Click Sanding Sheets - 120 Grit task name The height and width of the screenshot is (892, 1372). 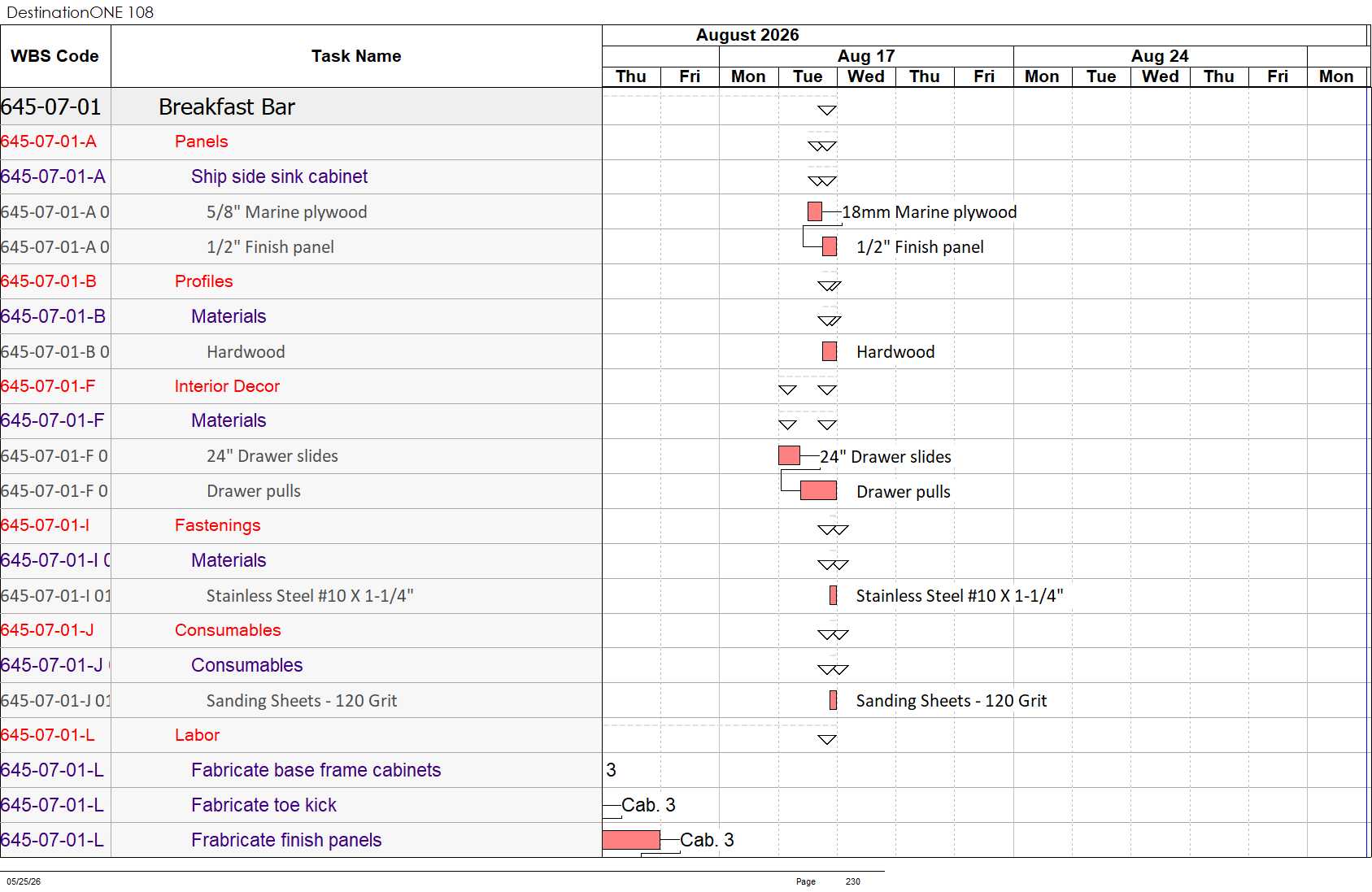click(x=301, y=701)
